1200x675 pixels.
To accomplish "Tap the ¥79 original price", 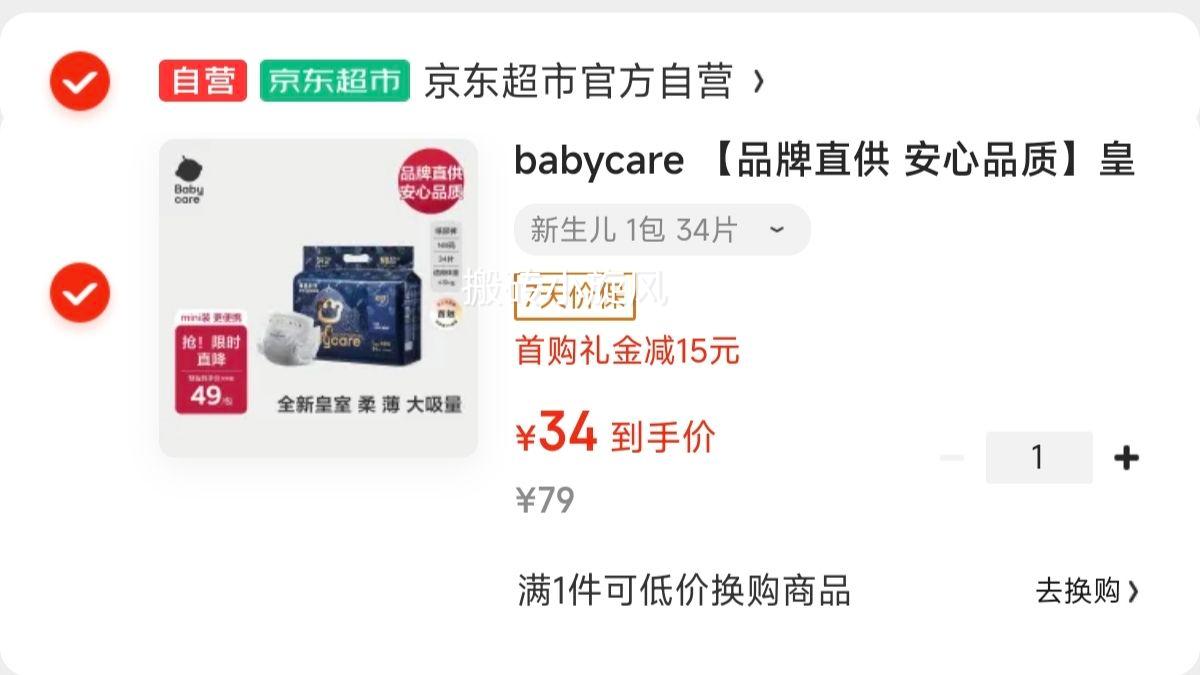I will point(545,500).
